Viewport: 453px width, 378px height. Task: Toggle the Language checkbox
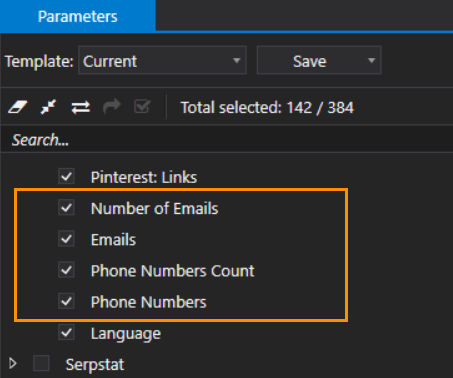(x=66, y=332)
